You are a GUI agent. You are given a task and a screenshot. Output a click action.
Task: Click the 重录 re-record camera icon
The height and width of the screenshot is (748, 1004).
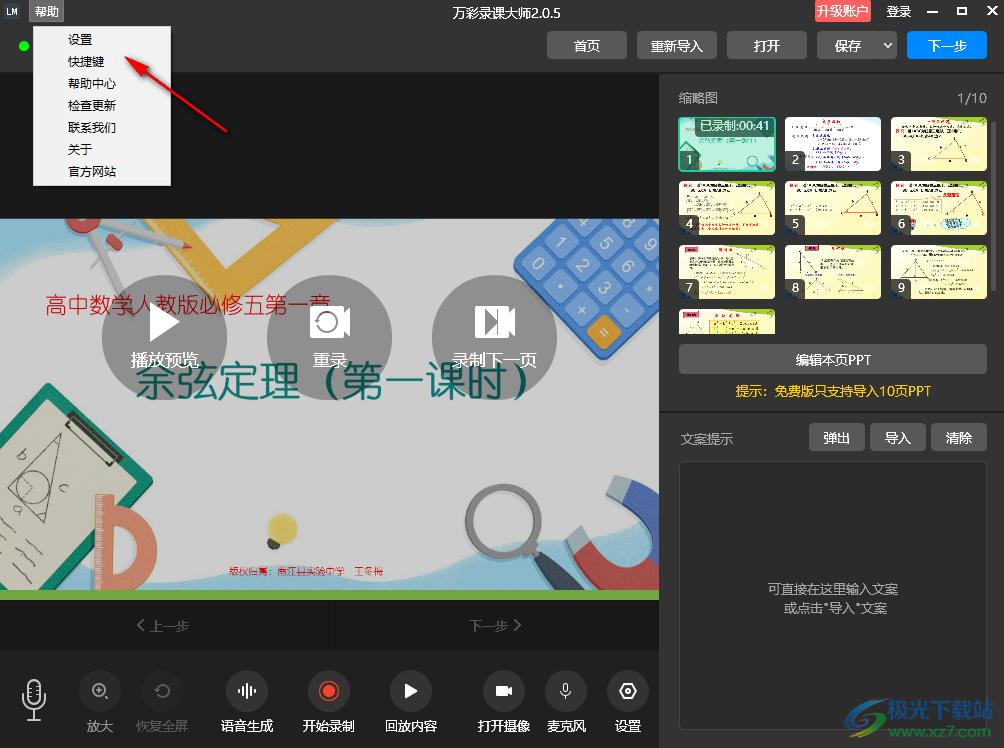(x=329, y=322)
